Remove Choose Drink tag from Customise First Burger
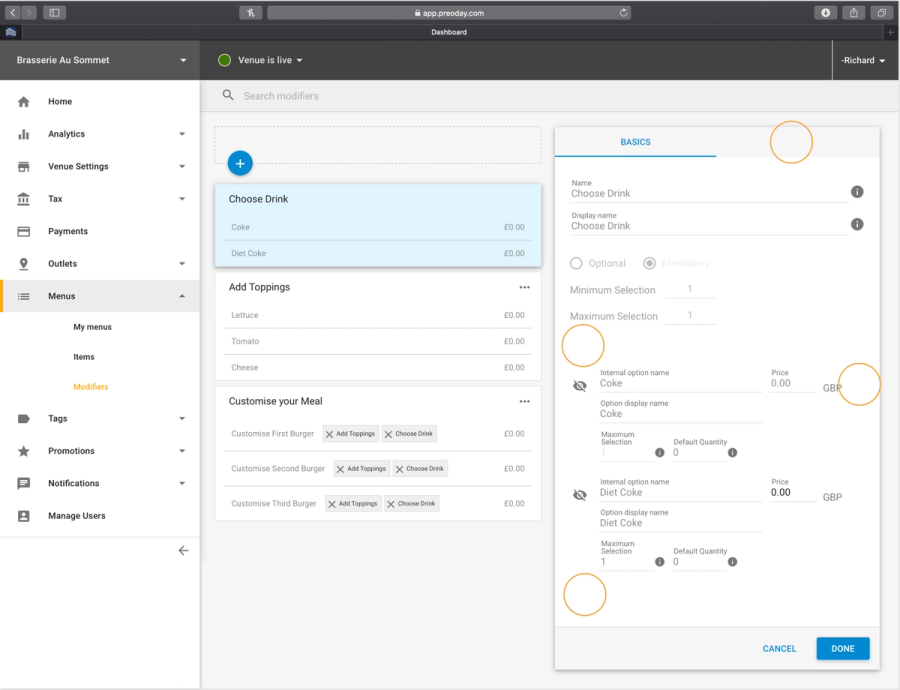This screenshot has height=690, width=900. [389, 435]
